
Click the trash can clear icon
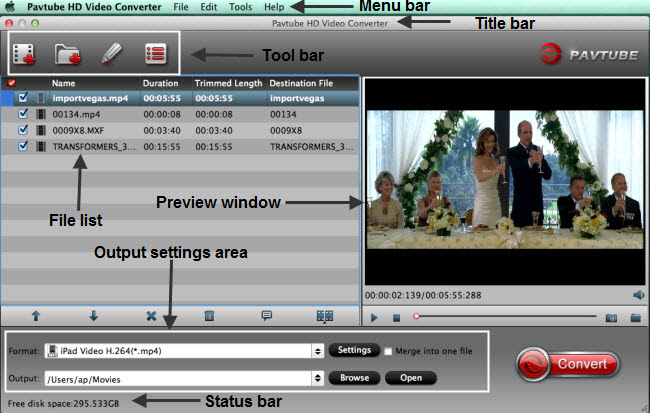pyautogui.click(x=209, y=316)
